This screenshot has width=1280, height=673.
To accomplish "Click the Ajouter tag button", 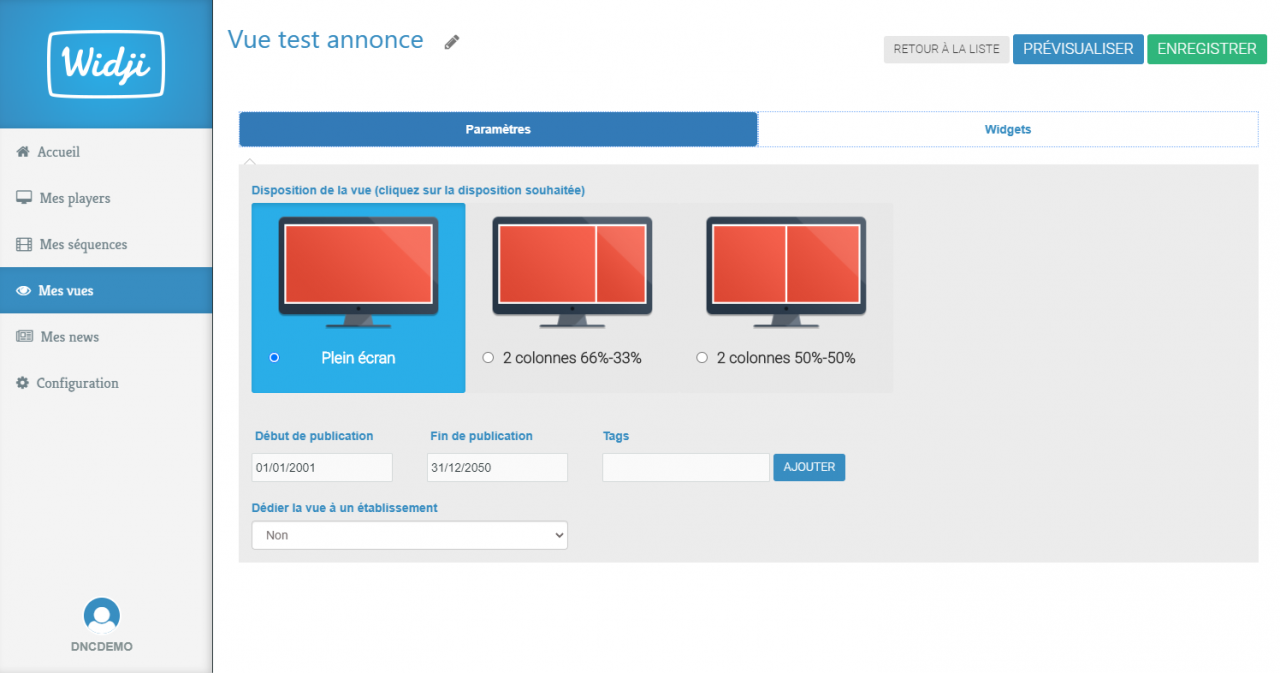I will [809, 467].
